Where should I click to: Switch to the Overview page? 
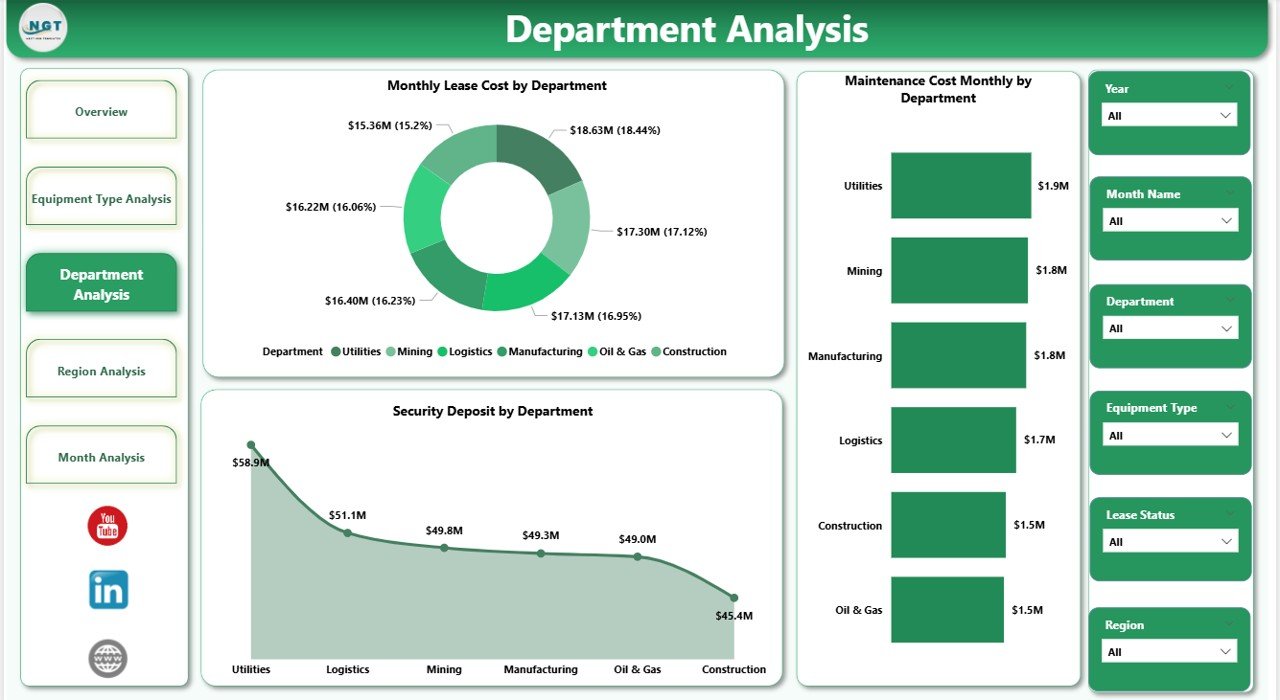click(101, 111)
